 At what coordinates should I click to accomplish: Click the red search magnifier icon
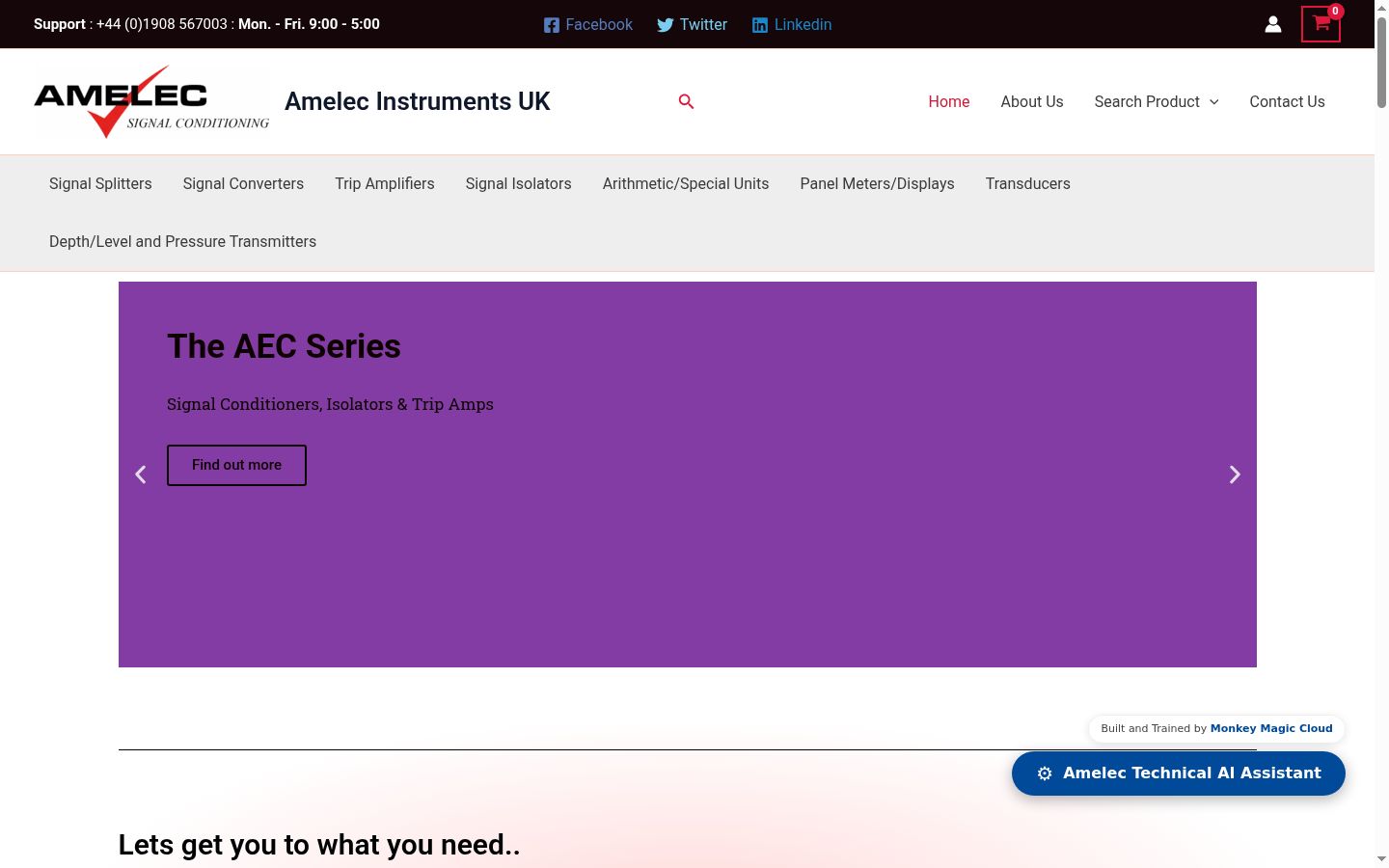tap(686, 101)
